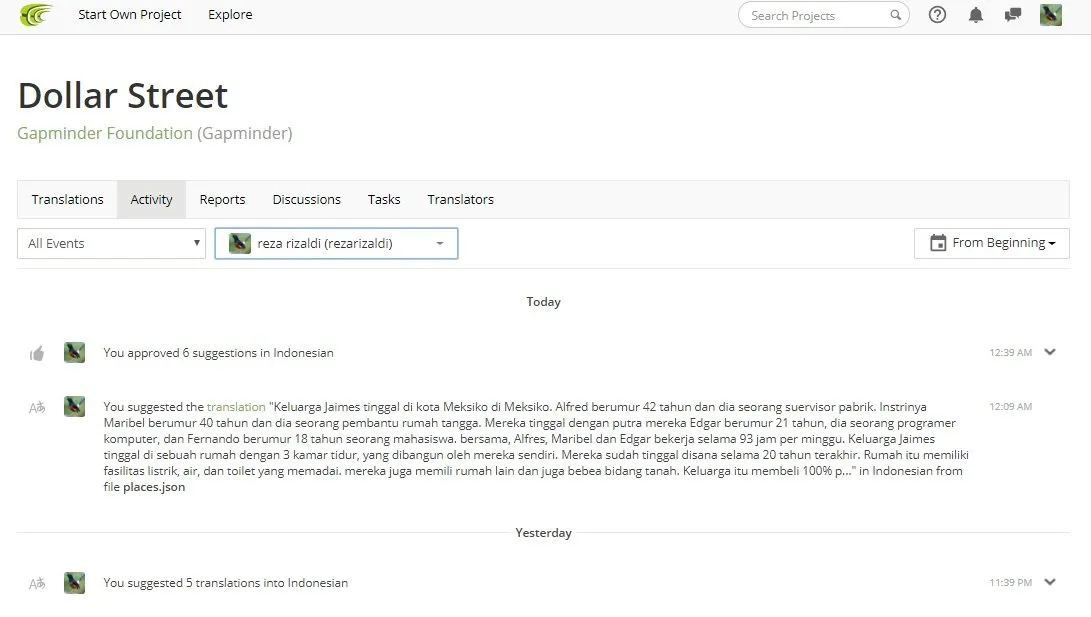
Task: Click 'You approved 6 suggestions in Indonesian' text
Action: (218, 353)
